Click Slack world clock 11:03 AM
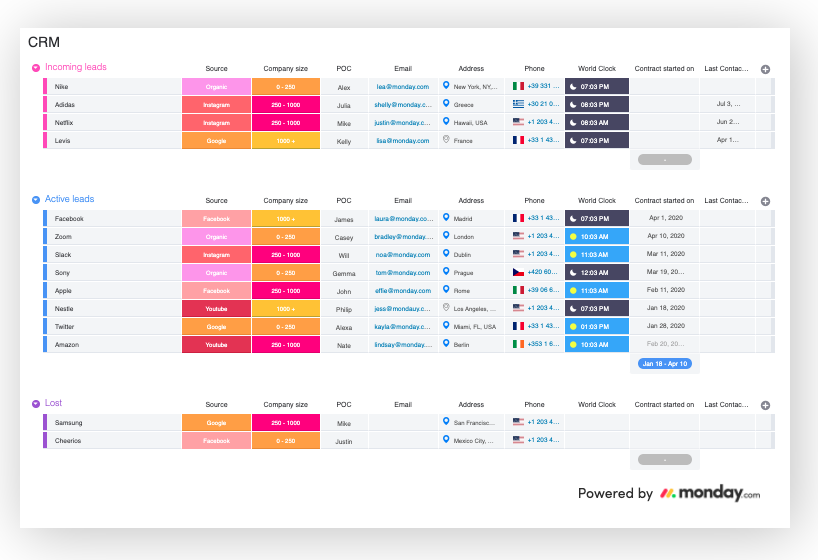818x560 pixels. 597,255
